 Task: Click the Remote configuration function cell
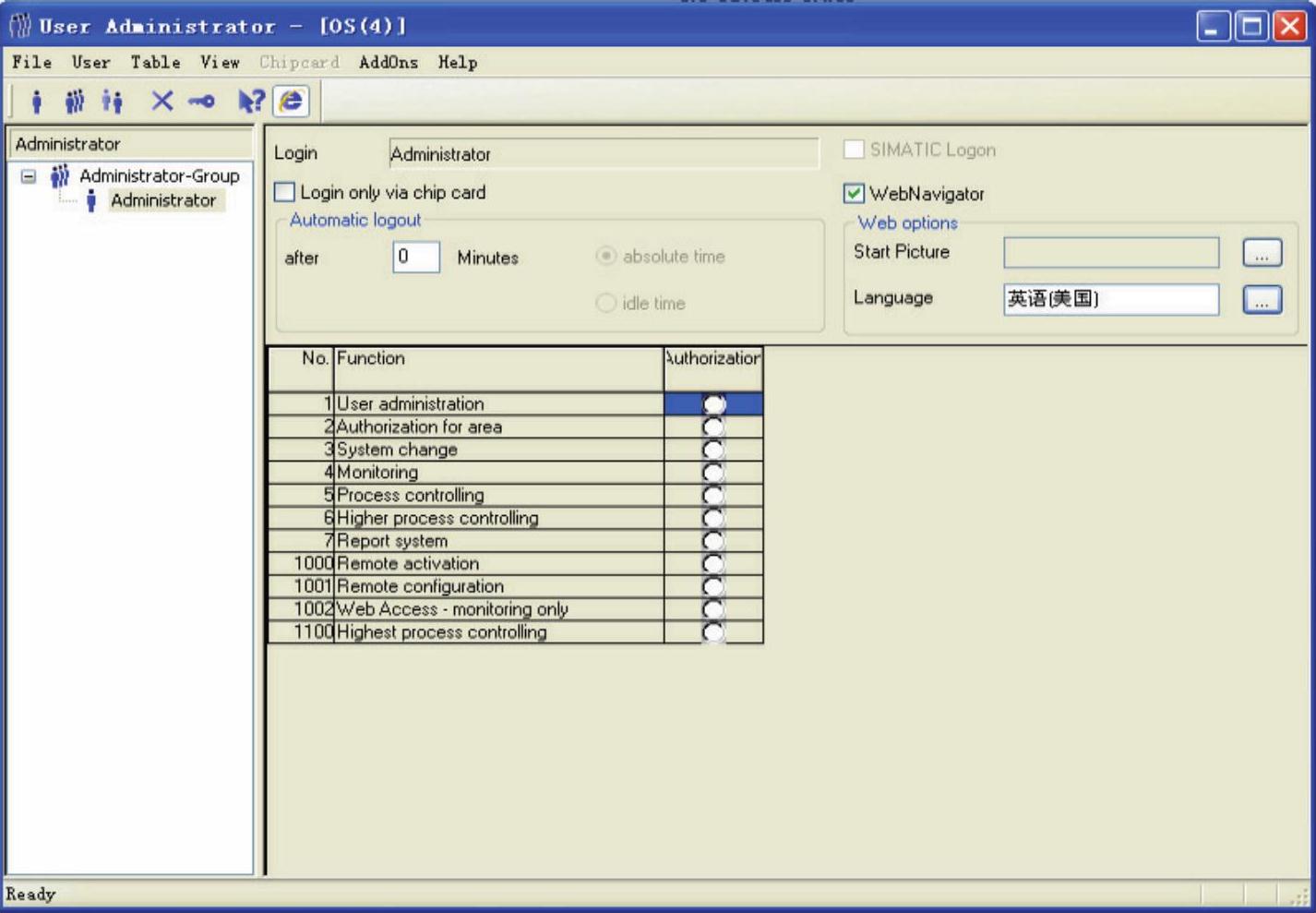[498, 586]
